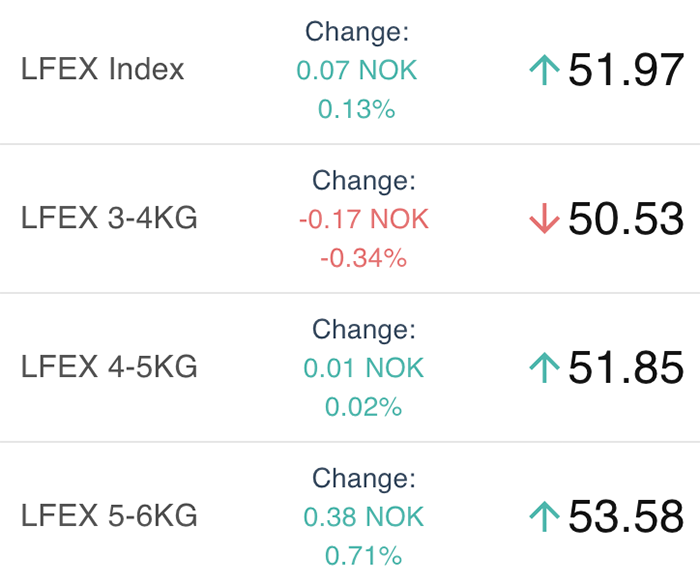700x585 pixels.
Task: Click the green up arrow beside 51.97
Action: point(544,70)
